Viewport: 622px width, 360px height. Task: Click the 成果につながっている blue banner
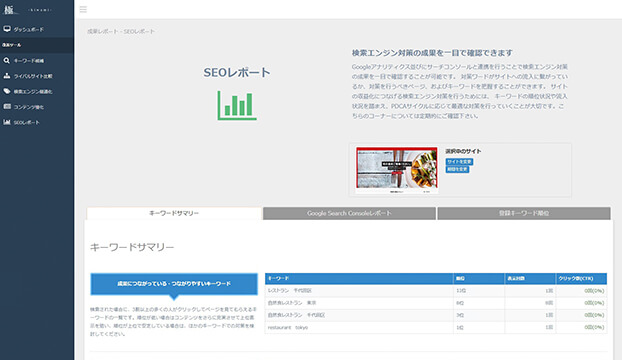[x=174, y=284]
